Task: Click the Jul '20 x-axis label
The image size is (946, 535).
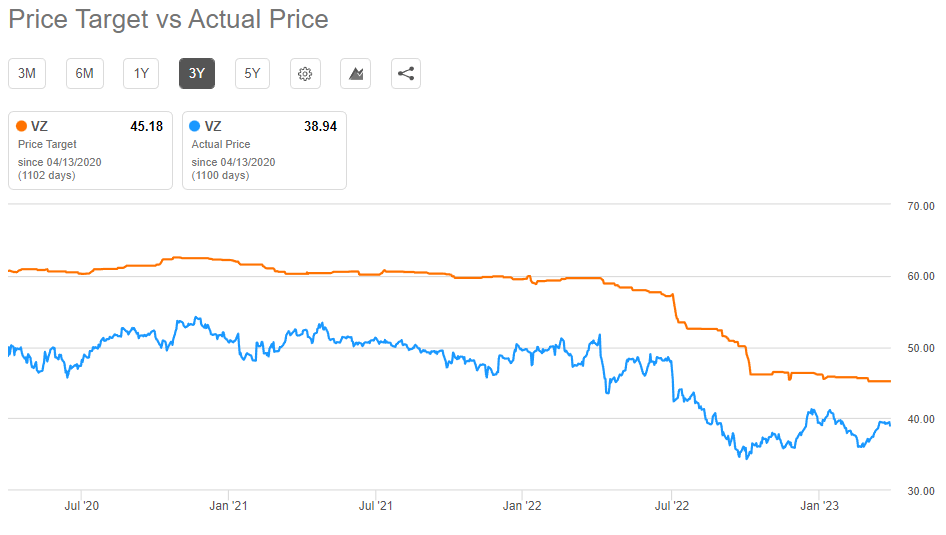Action: point(81,506)
